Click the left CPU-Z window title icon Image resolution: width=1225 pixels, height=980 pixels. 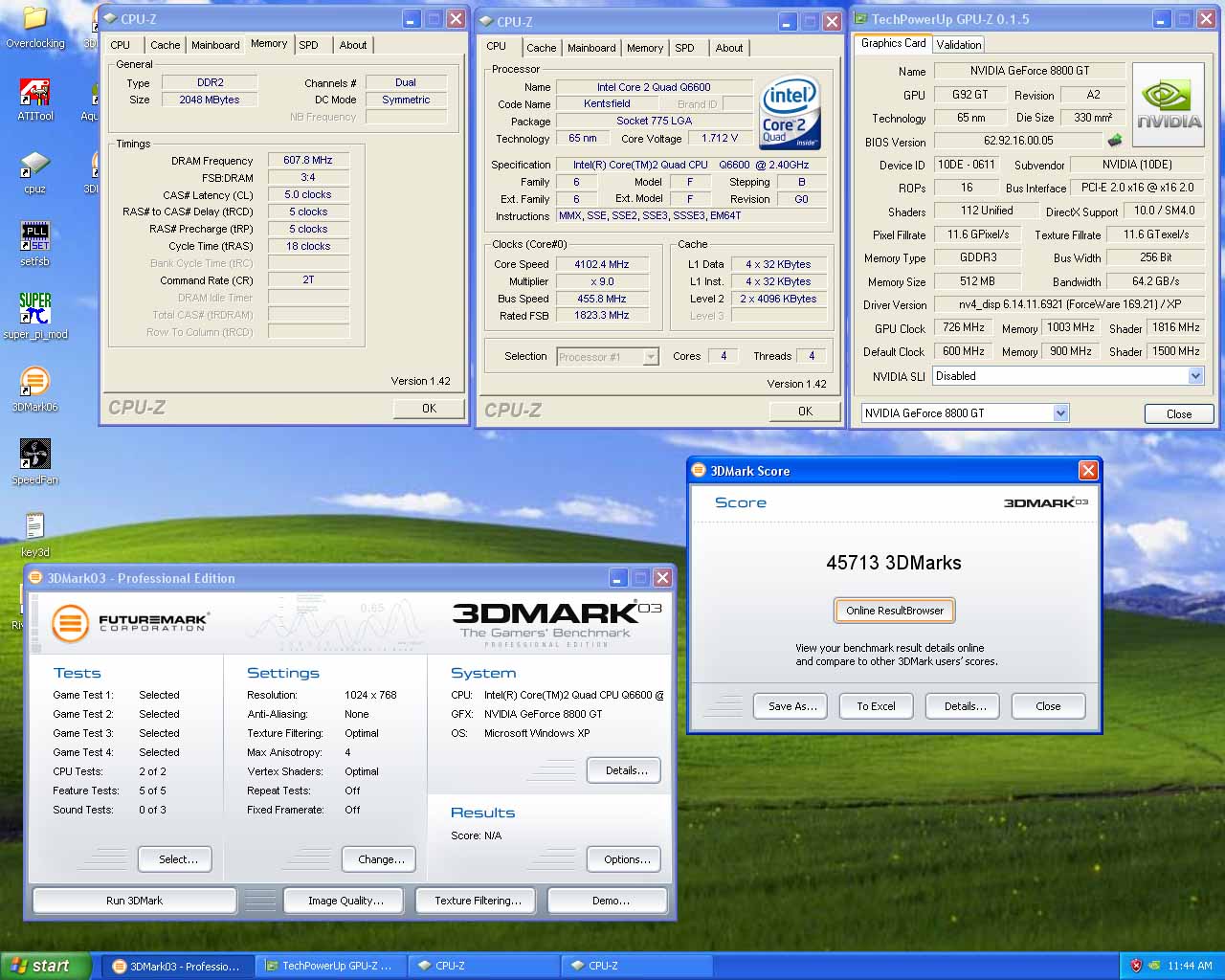110,18
